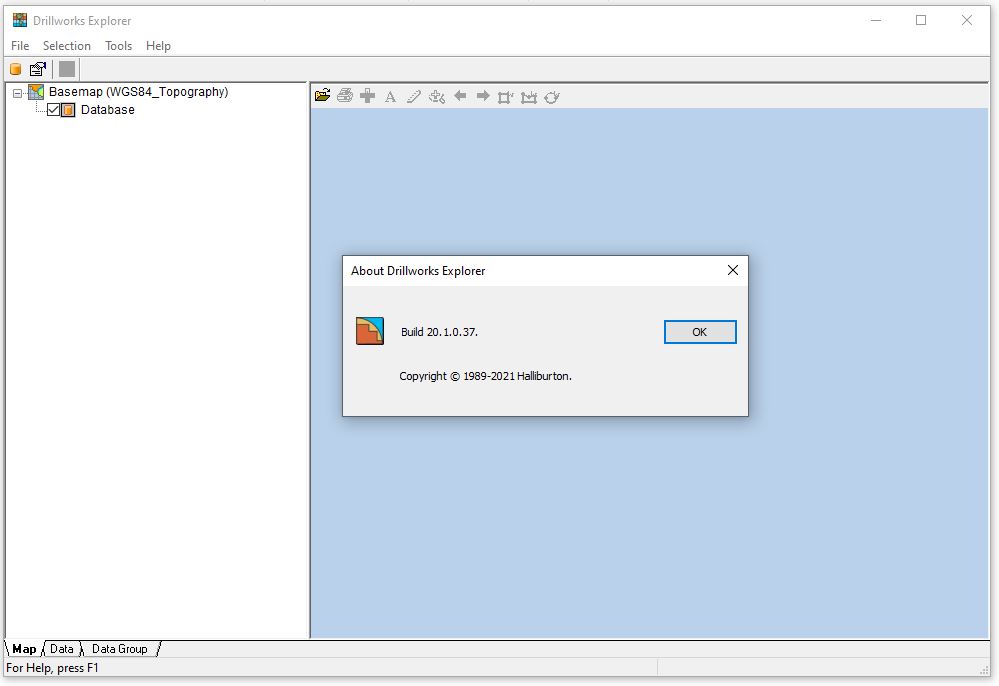Select the text annotation 'A' tool
The width and height of the screenshot is (999, 686).
click(390, 97)
